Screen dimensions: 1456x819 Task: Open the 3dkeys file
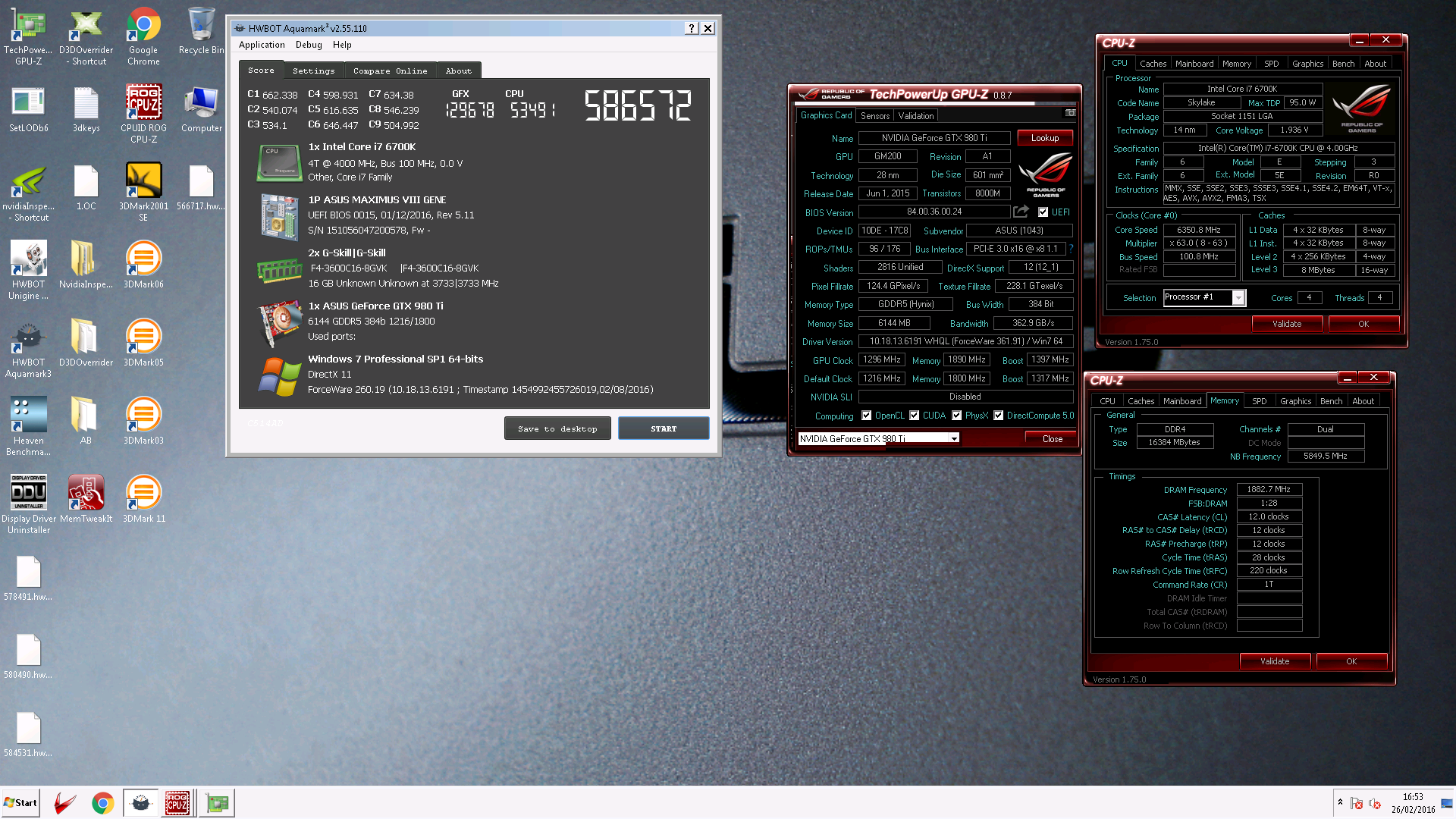tap(86, 109)
